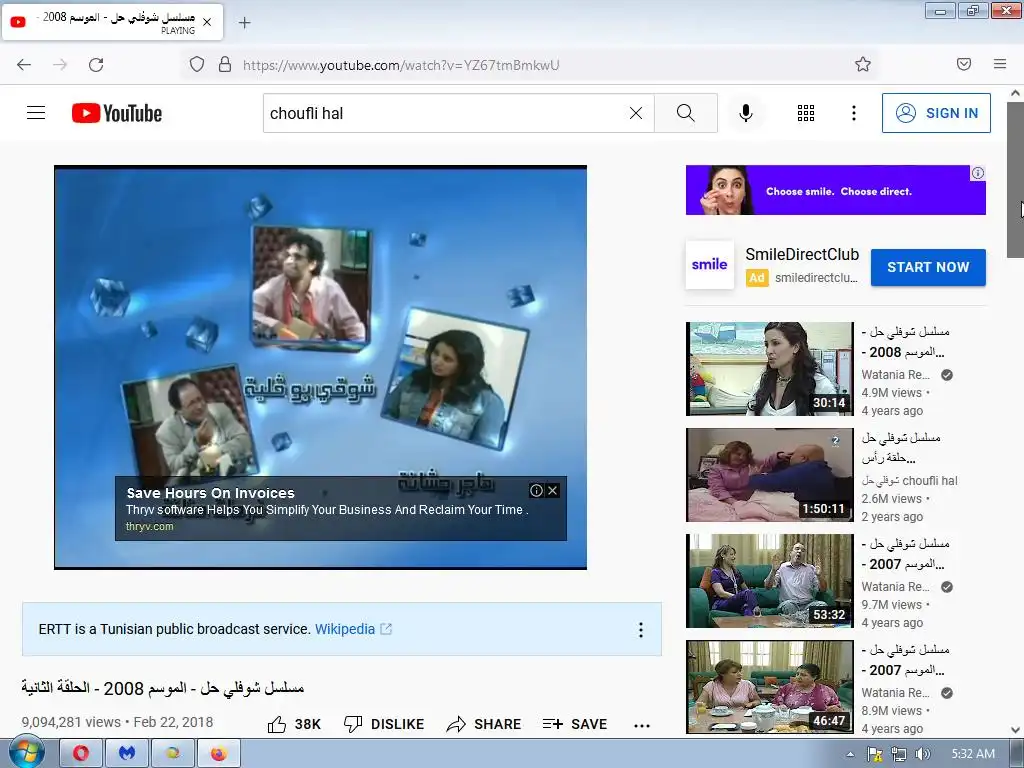Open Firefox from taskbar

point(218,754)
